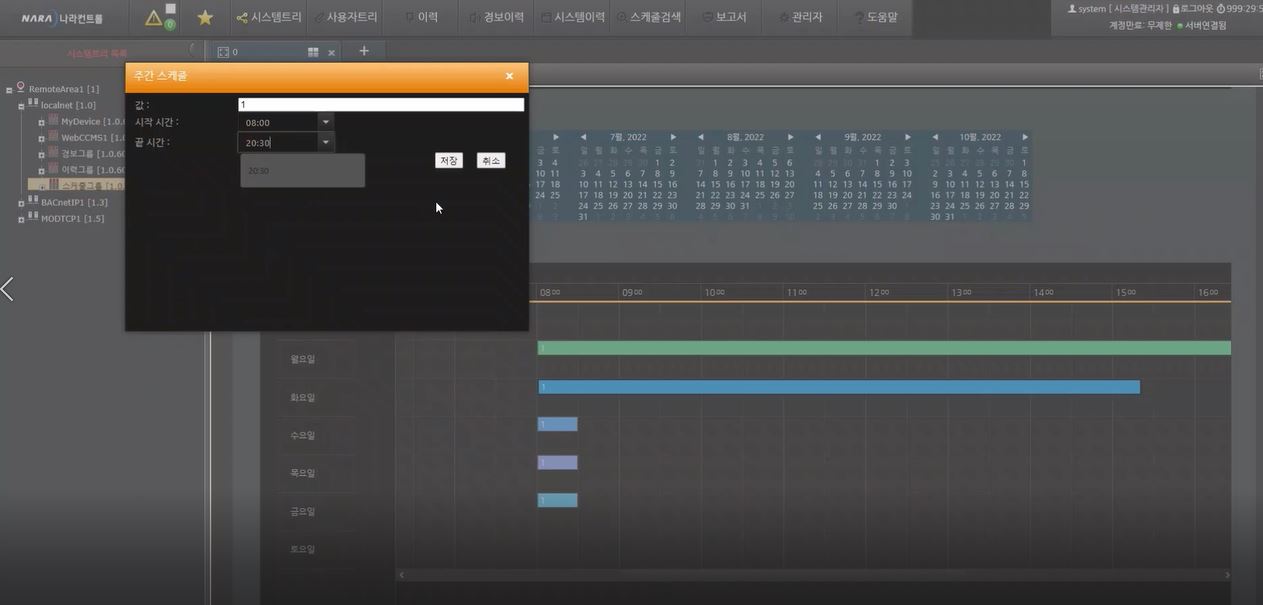The height and width of the screenshot is (605, 1263).
Task: Close the 주간 스케줄 dialog
Action: coord(509,76)
